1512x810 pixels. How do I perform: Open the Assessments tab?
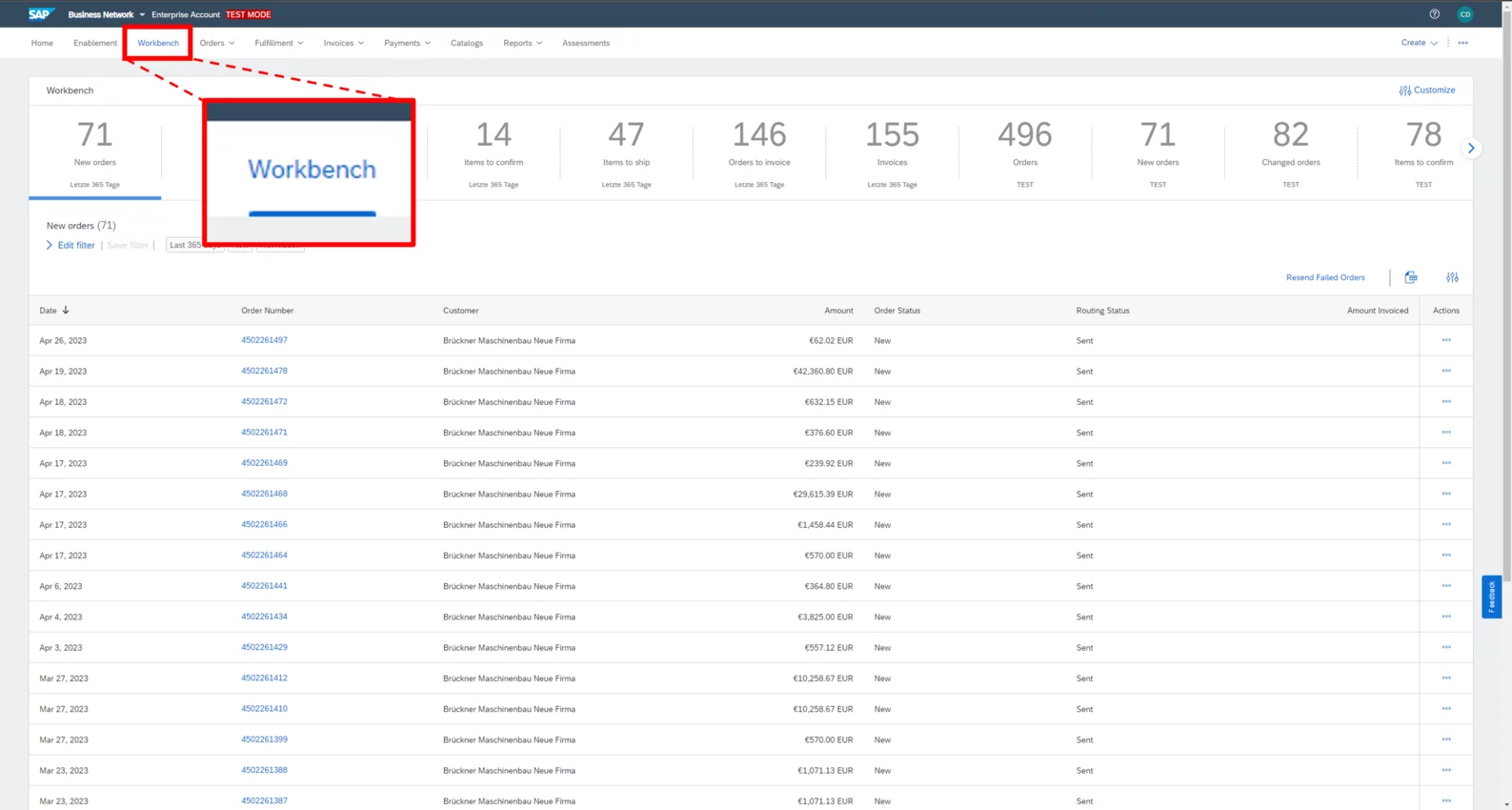pos(586,43)
